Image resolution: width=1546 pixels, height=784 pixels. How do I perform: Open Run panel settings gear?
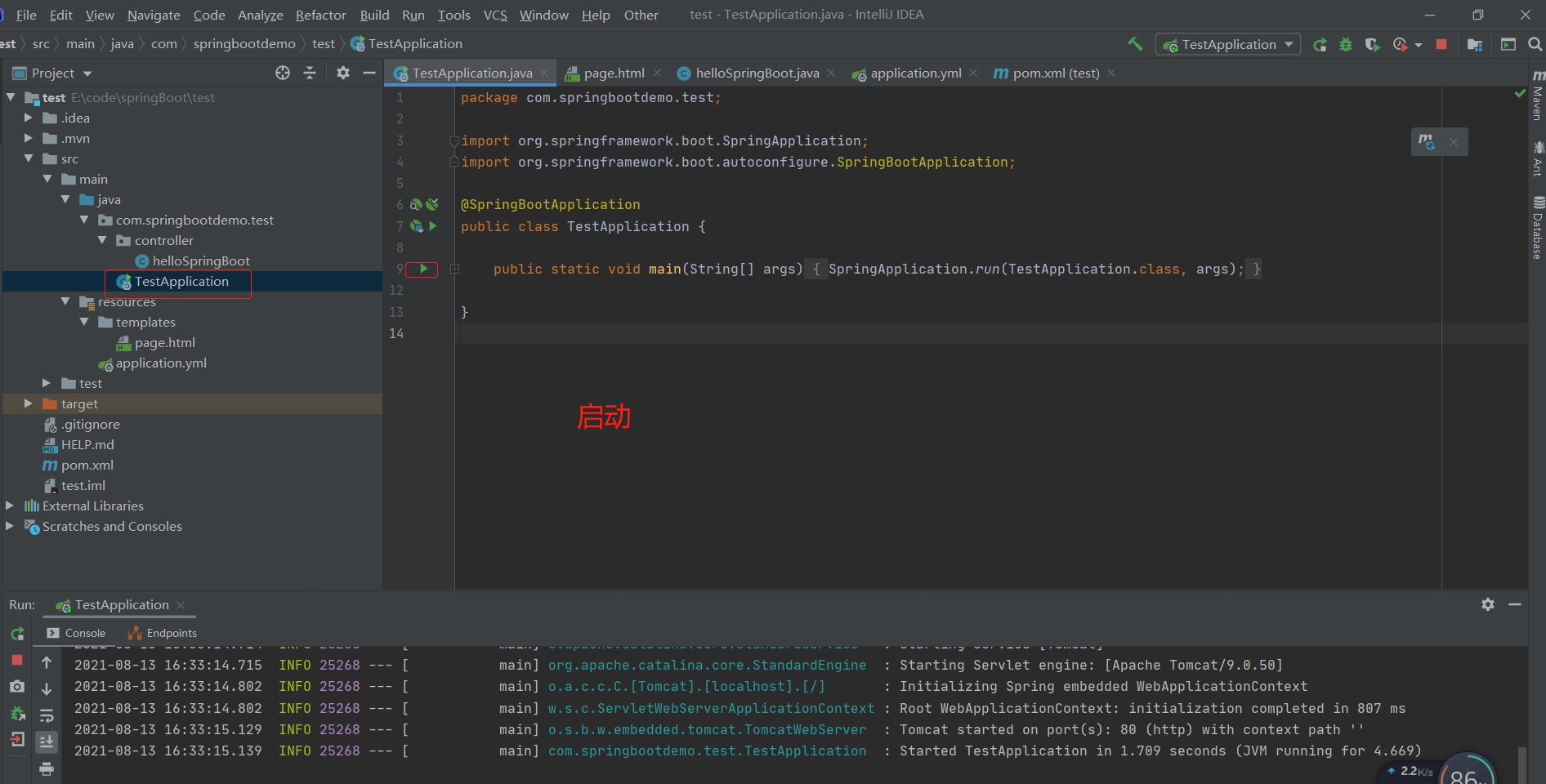coord(1488,604)
